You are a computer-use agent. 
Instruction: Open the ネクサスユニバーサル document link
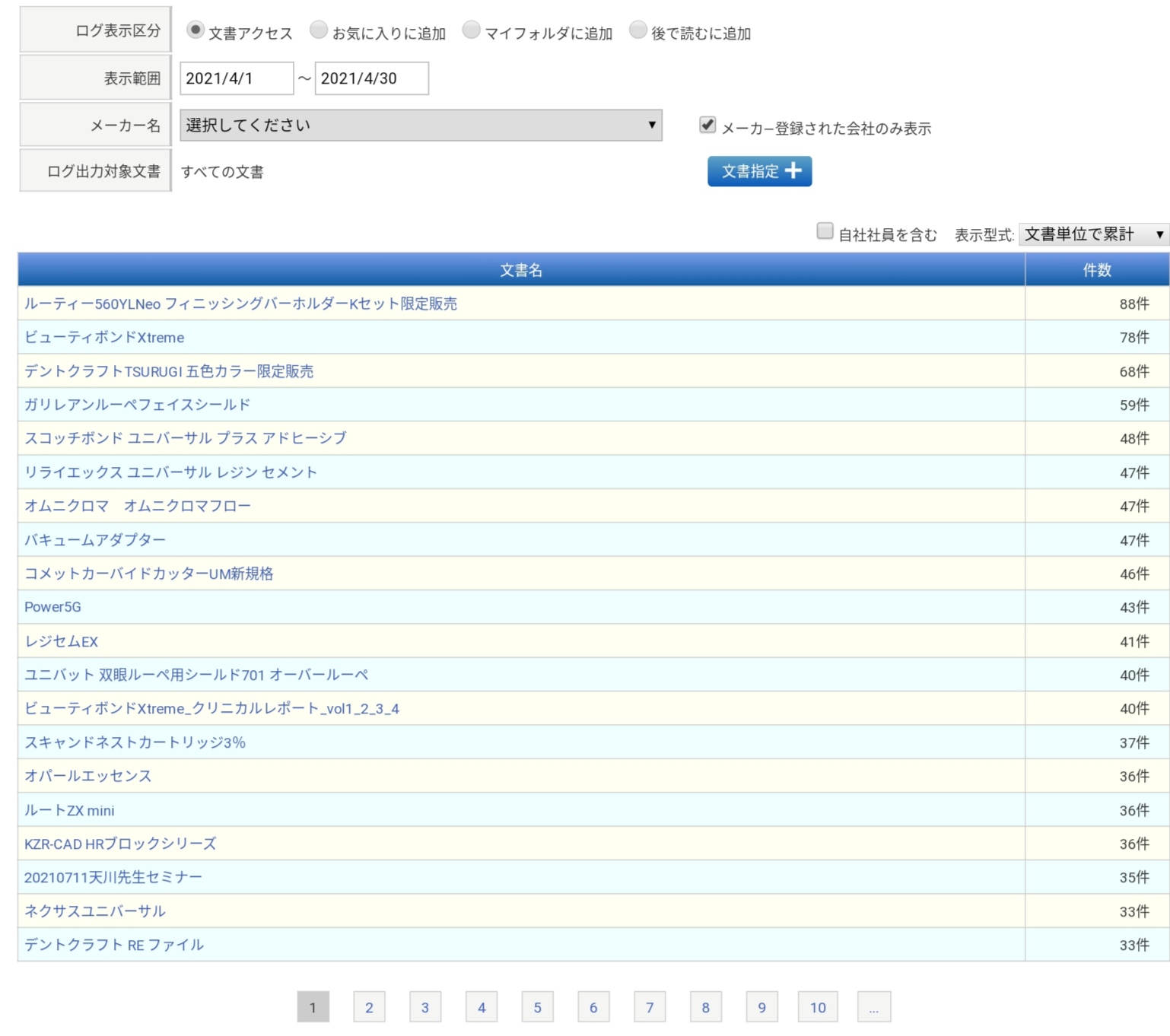point(95,911)
